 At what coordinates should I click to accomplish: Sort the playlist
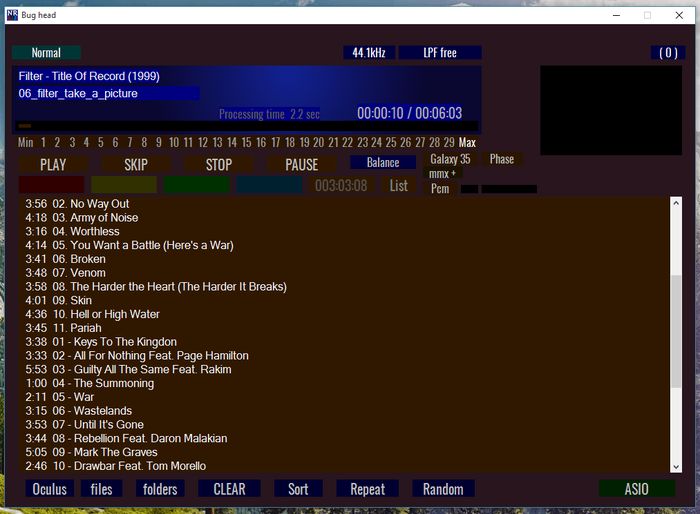298,489
